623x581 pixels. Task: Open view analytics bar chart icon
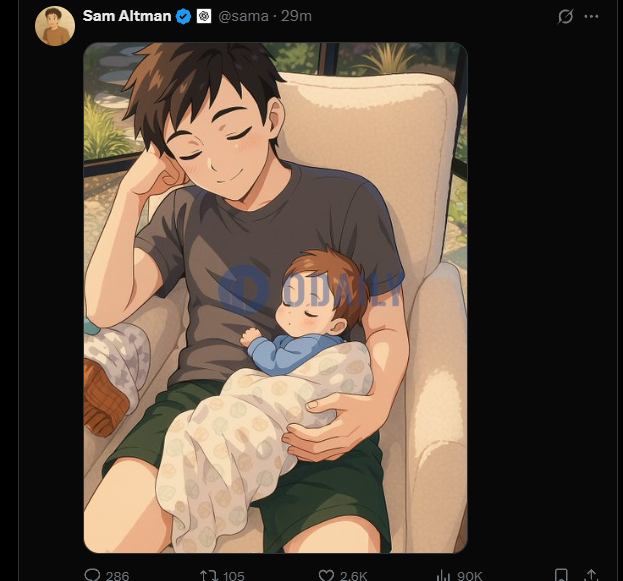[x=443, y=575]
